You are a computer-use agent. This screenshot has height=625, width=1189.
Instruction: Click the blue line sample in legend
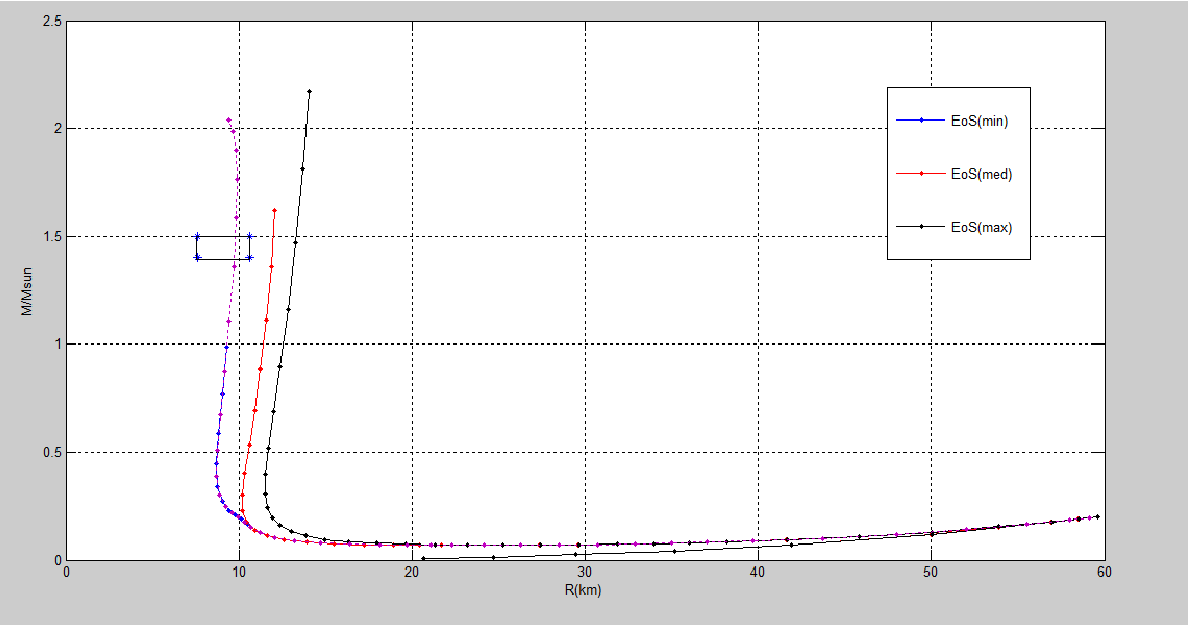921,121
